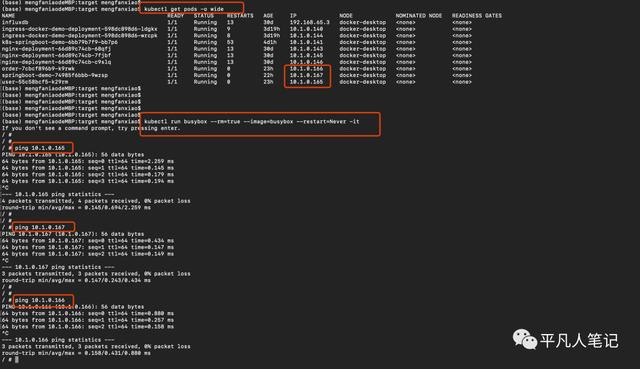
Task: Select the influxdb pod name
Action: pos(15,22)
